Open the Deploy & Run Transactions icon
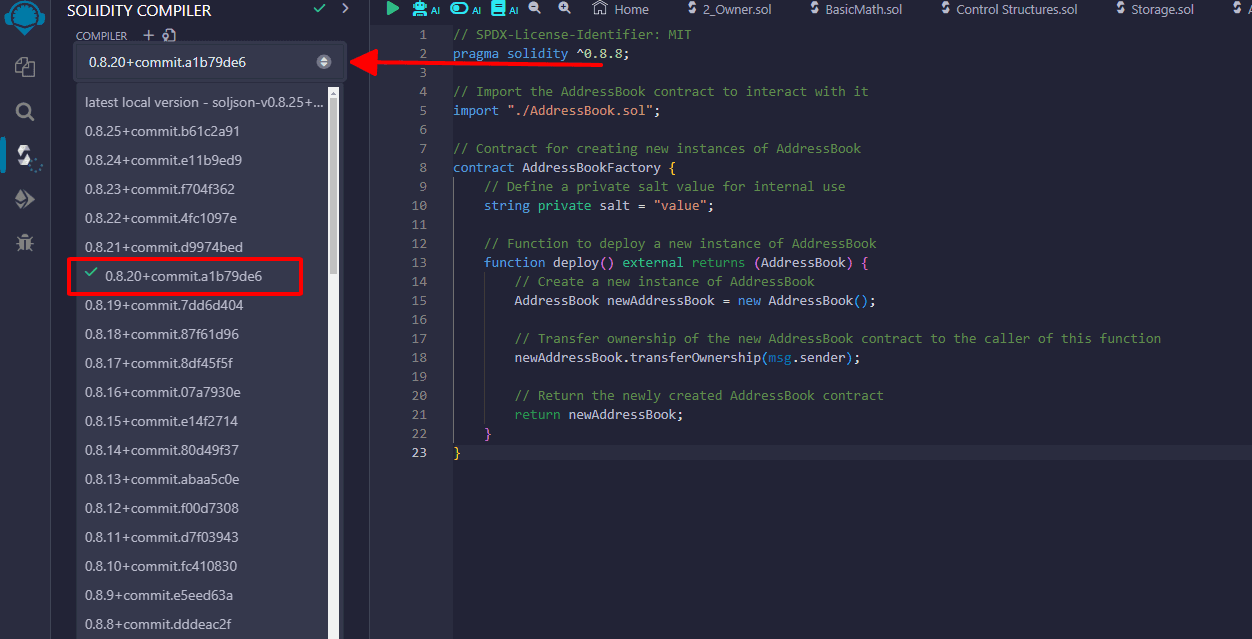This screenshot has height=639, width=1252. (x=25, y=199)
